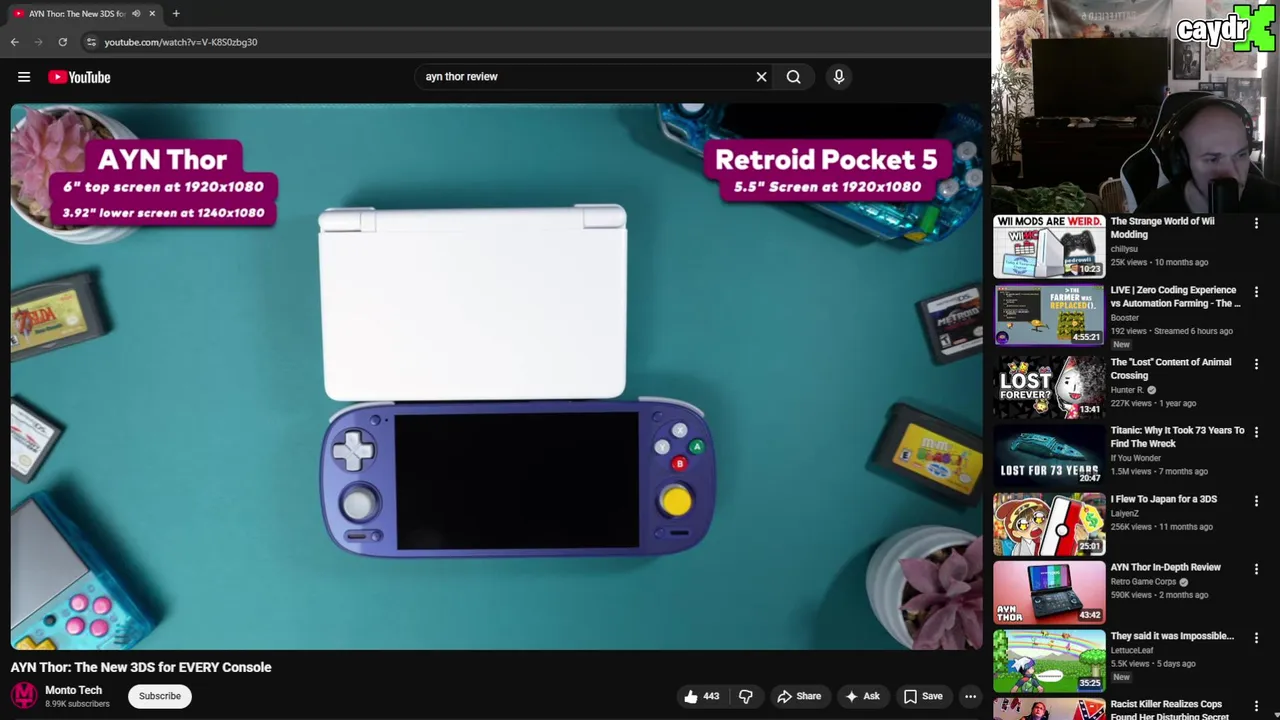Pause the playing video in player
The height and width of the screenshot is (720, 1280).
[x=496, y=377]
